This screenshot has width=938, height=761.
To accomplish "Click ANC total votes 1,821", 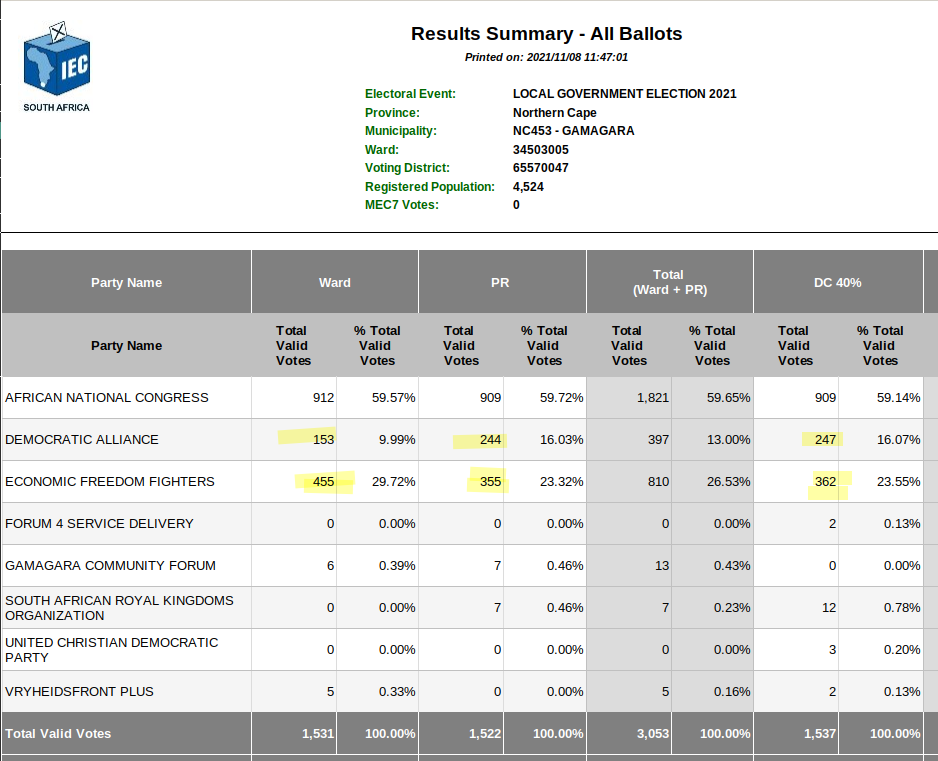I will (653, 397).
